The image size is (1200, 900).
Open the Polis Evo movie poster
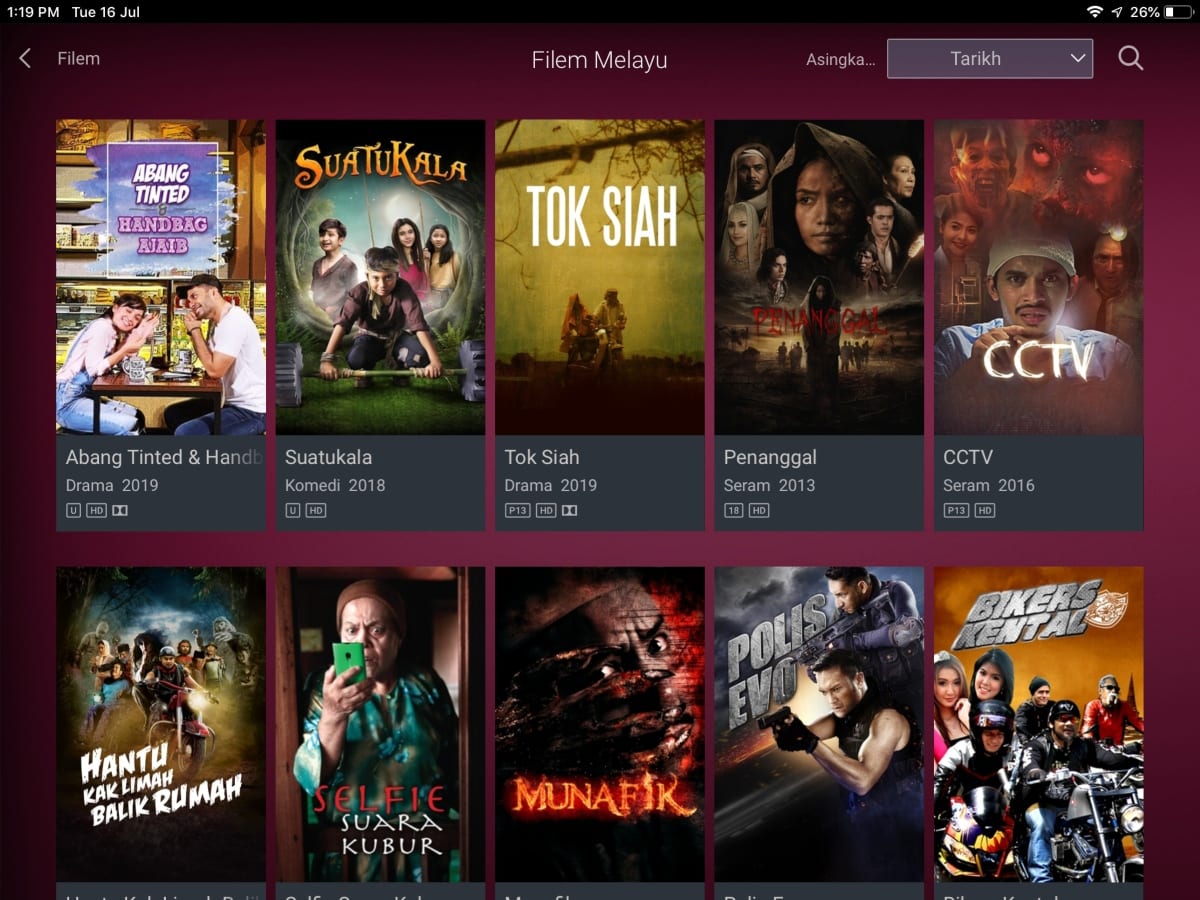pos(819,724)
